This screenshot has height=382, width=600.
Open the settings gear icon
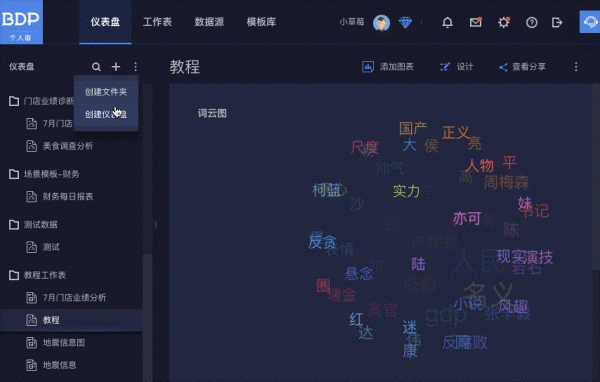point(504,22)
